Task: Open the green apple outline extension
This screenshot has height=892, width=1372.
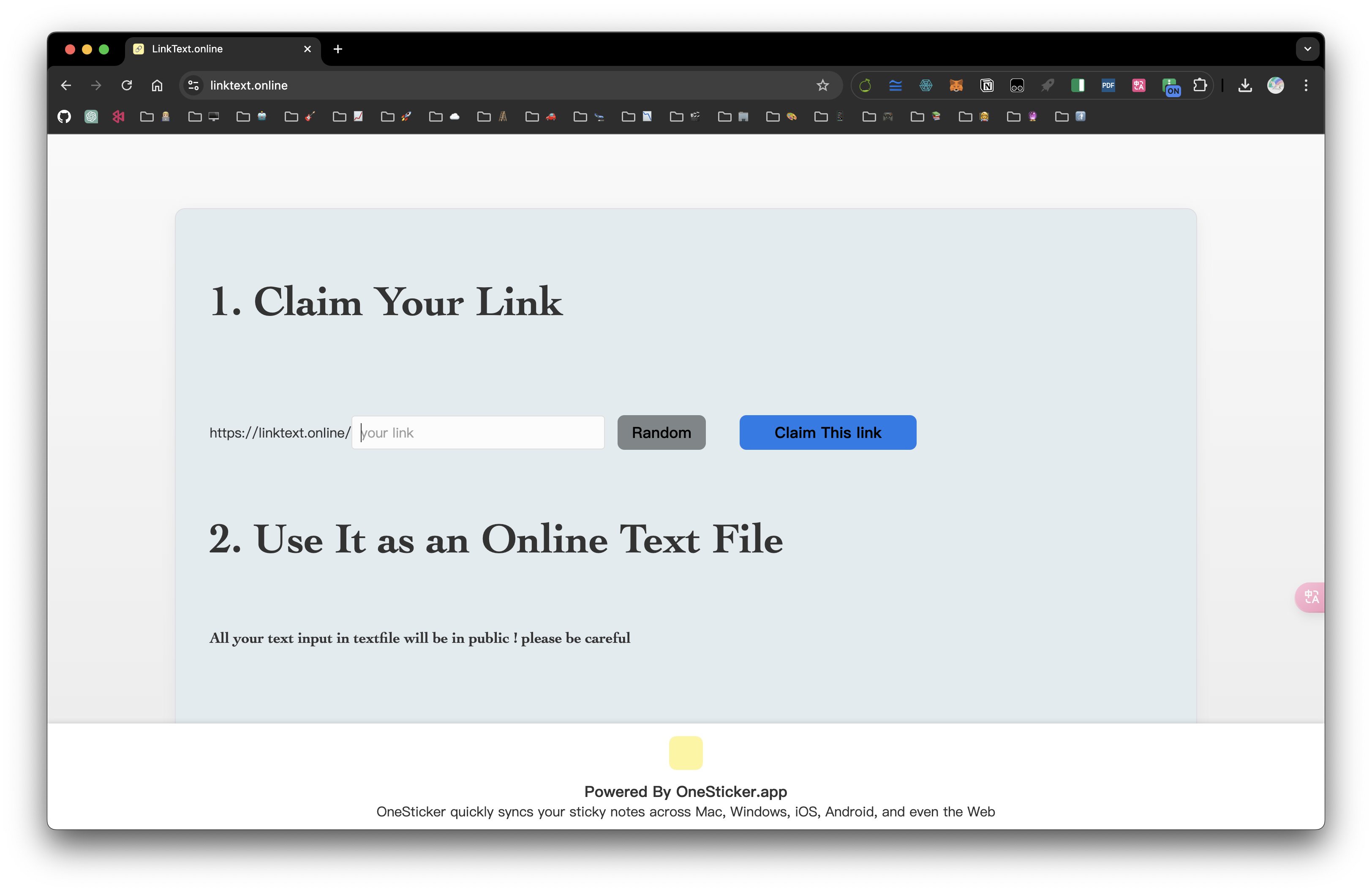Action: click(x=865, y=85)
